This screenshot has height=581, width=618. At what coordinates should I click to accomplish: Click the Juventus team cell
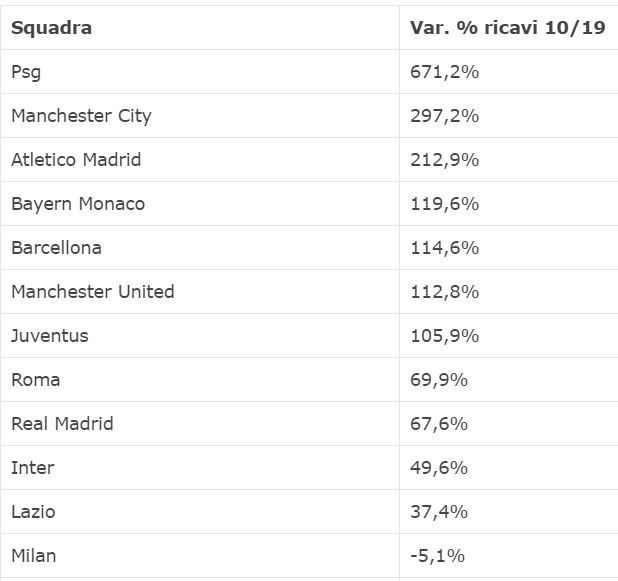pyautogui.click(x=49, y=336)
